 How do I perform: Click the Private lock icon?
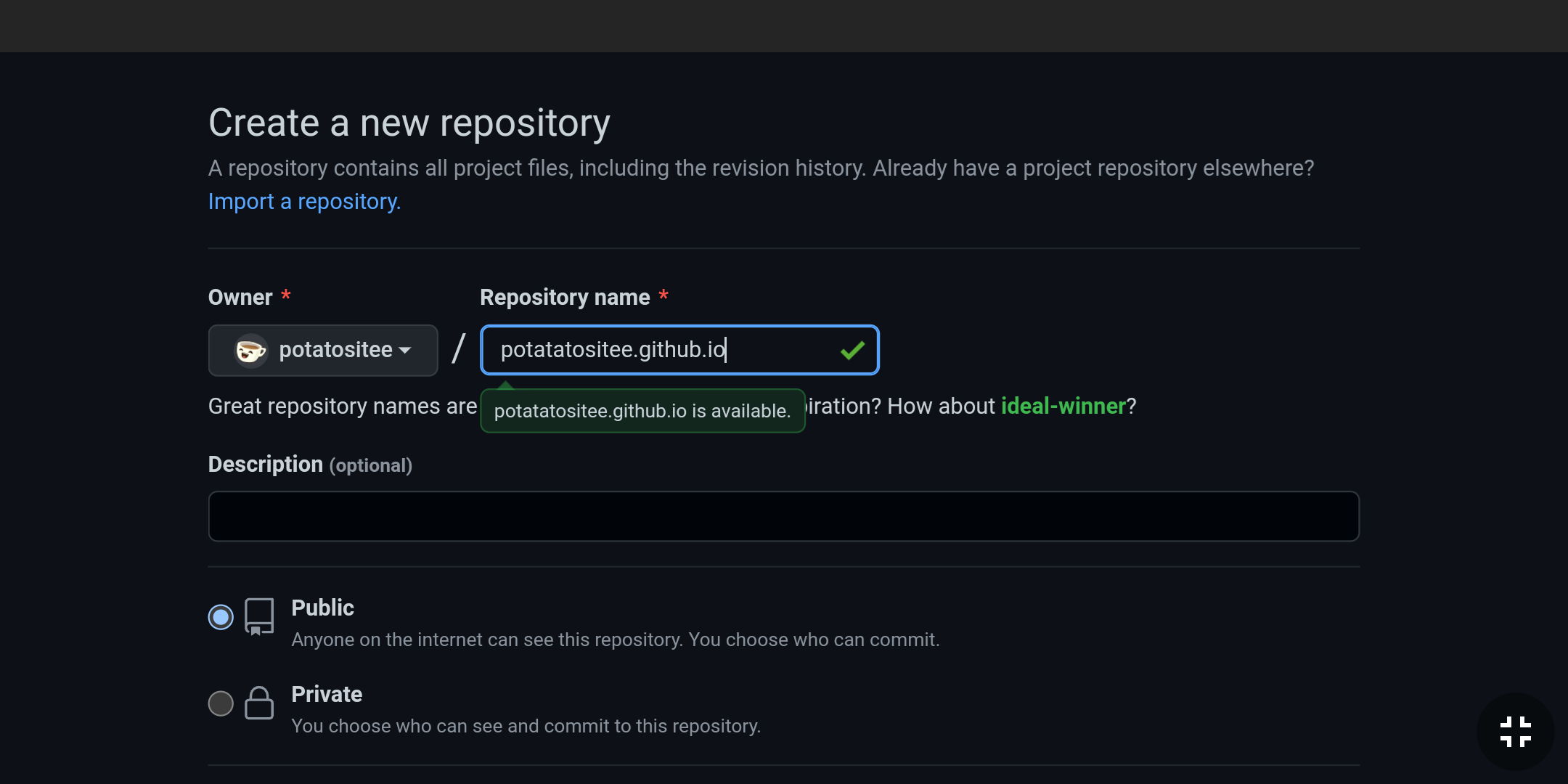(259, 703)
